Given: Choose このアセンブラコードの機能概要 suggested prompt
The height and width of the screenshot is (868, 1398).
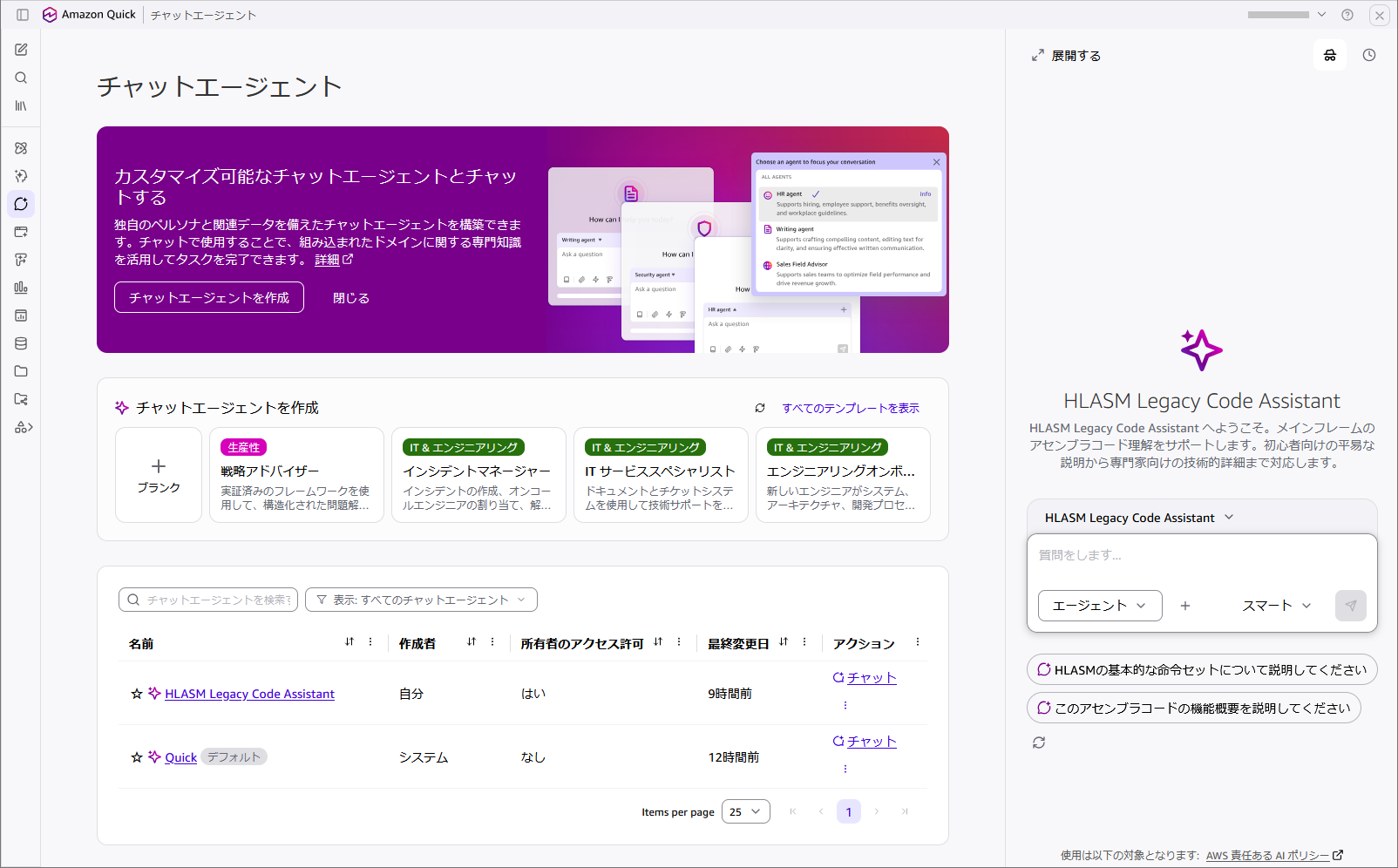Looking at the screenshot, I should click(1194, 708).
